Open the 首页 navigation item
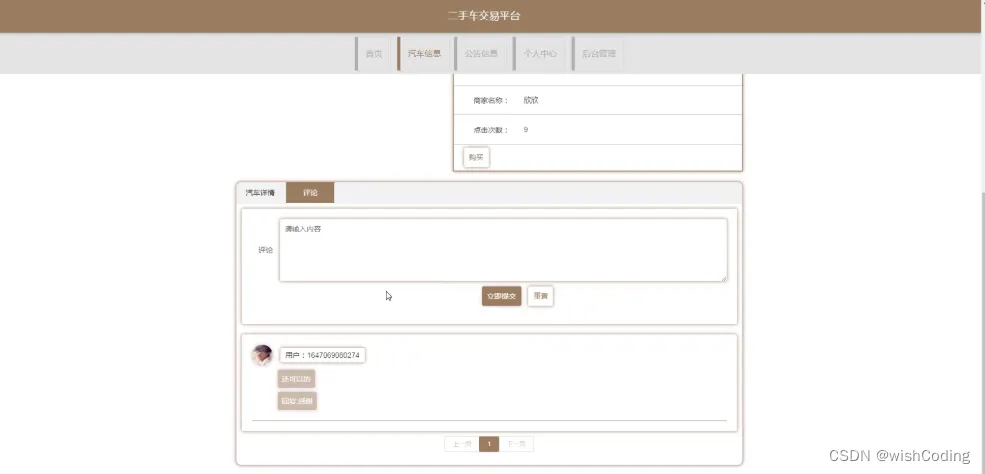Screen dimensions: 985x474 pyautogui.click(x=374, y=54)
